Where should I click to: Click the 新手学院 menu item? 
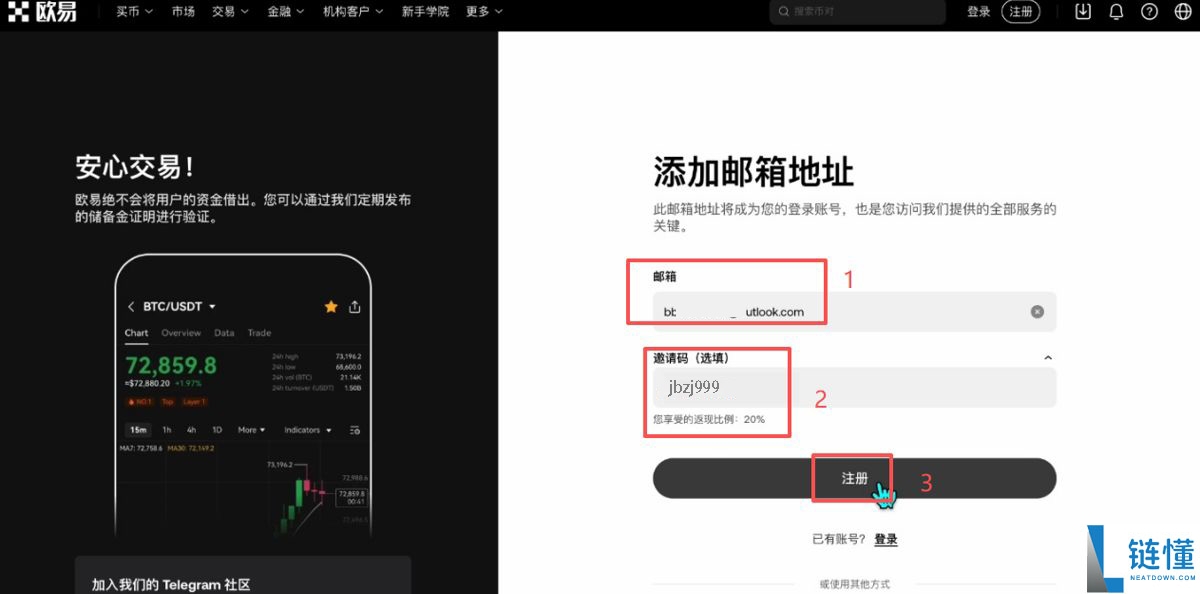click(425, 12)
